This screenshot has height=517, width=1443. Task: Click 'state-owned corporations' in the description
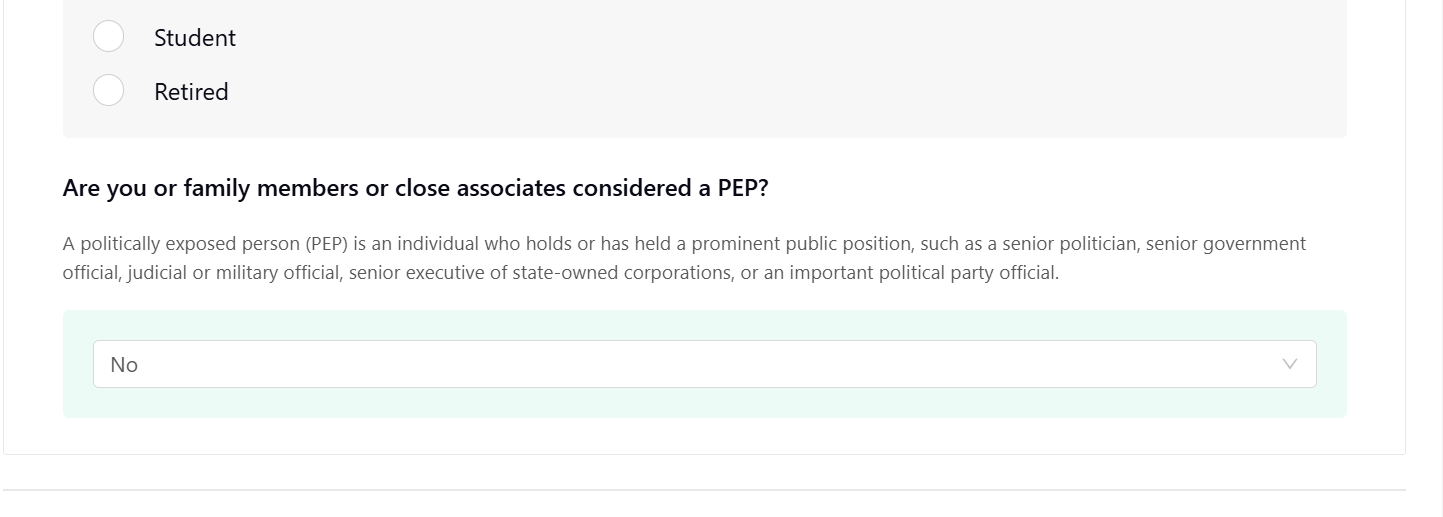pos(622,273)
